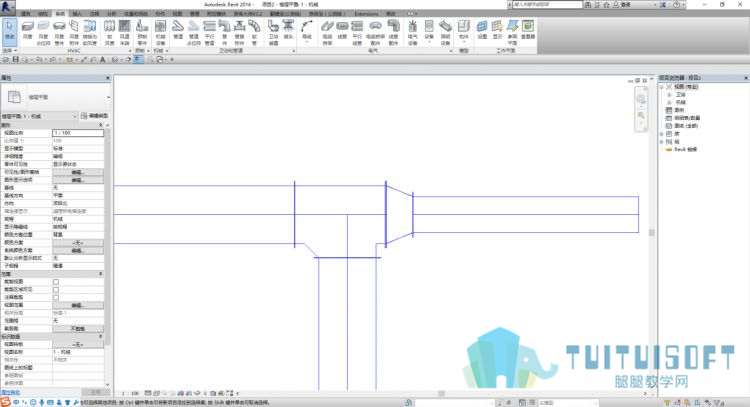
Task: Select the Plumbing Fixture toilet icon
Action: pos(273,32)
